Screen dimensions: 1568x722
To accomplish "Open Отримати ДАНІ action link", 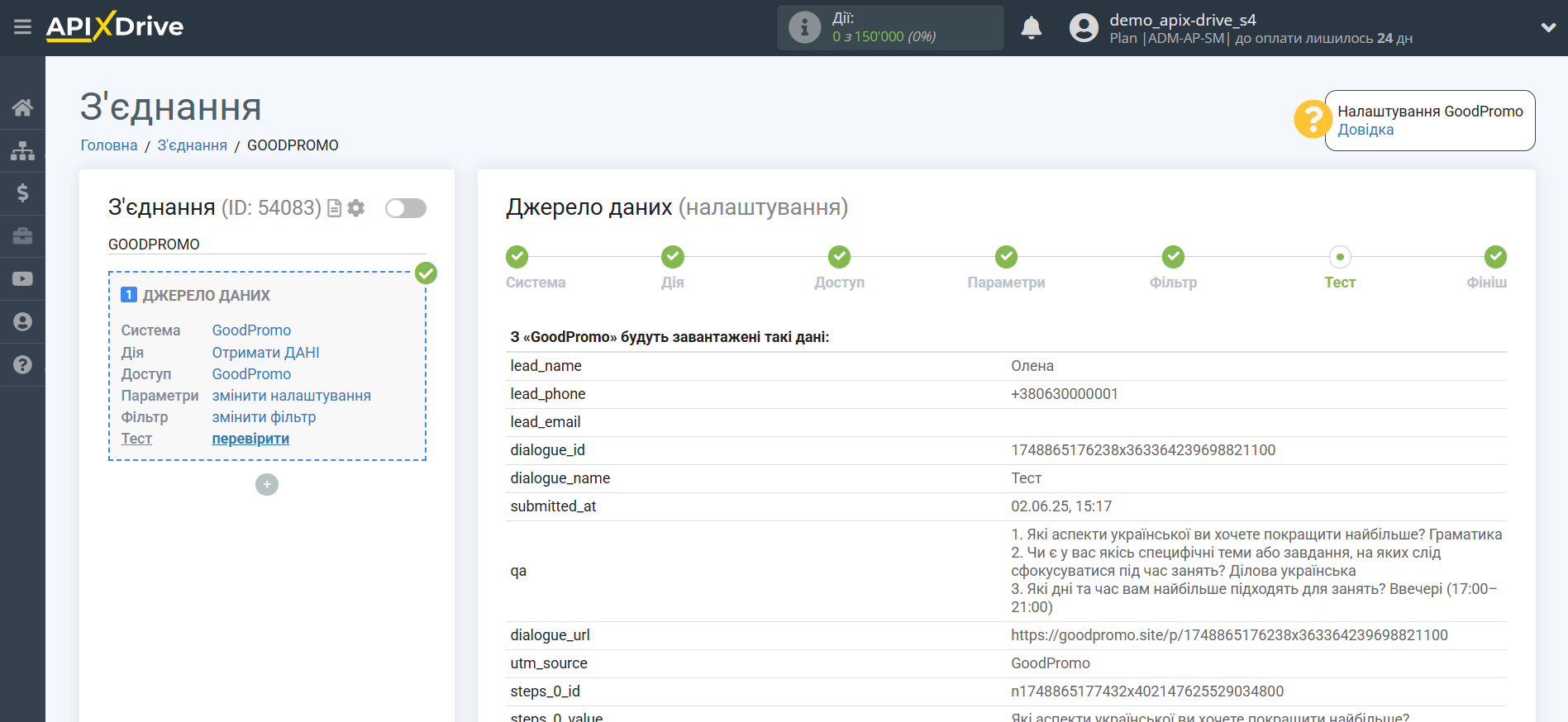I will (265, 353).
